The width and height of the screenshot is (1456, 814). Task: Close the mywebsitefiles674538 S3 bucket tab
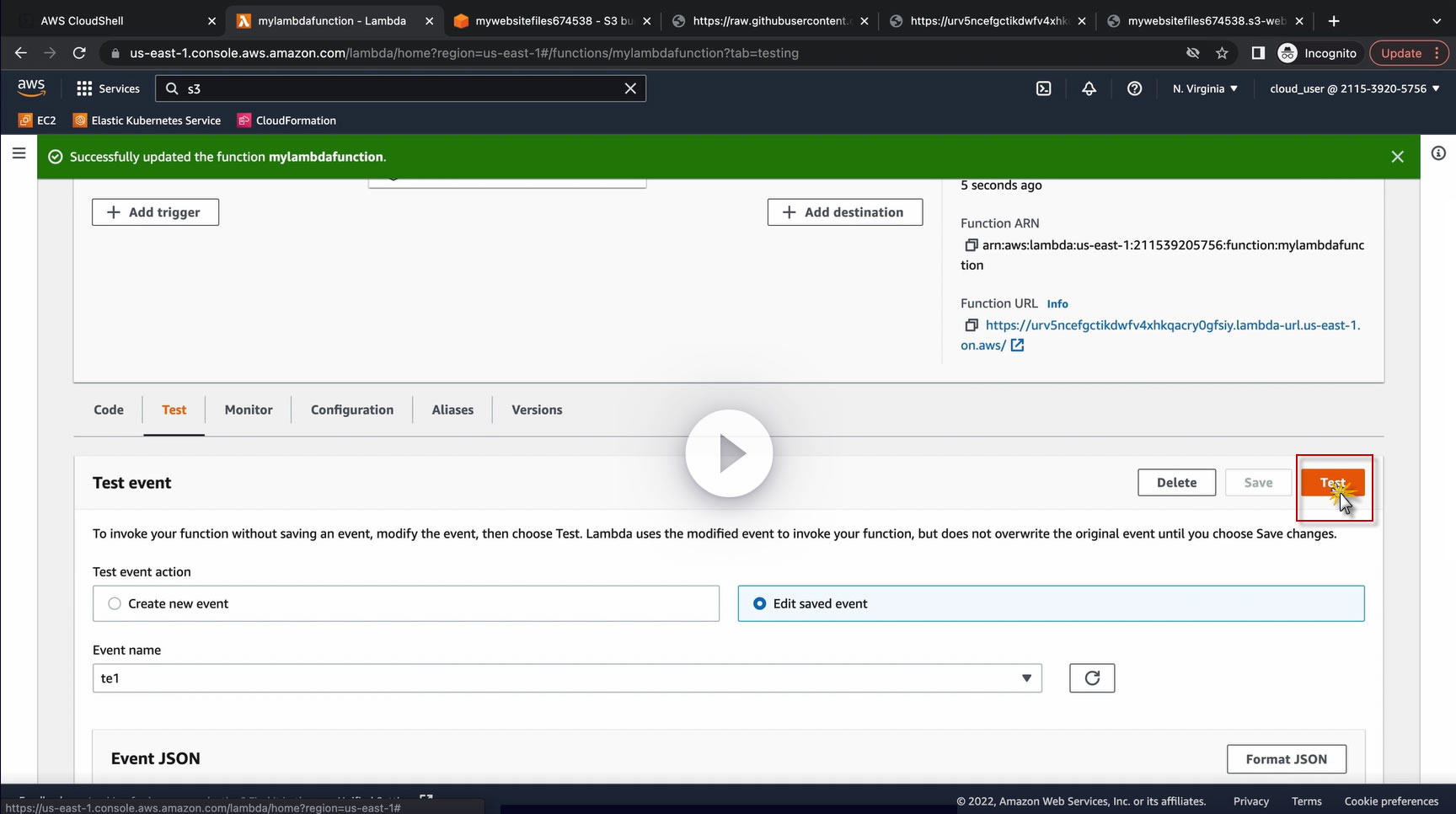pyautogui.click(x=646, y=21)
